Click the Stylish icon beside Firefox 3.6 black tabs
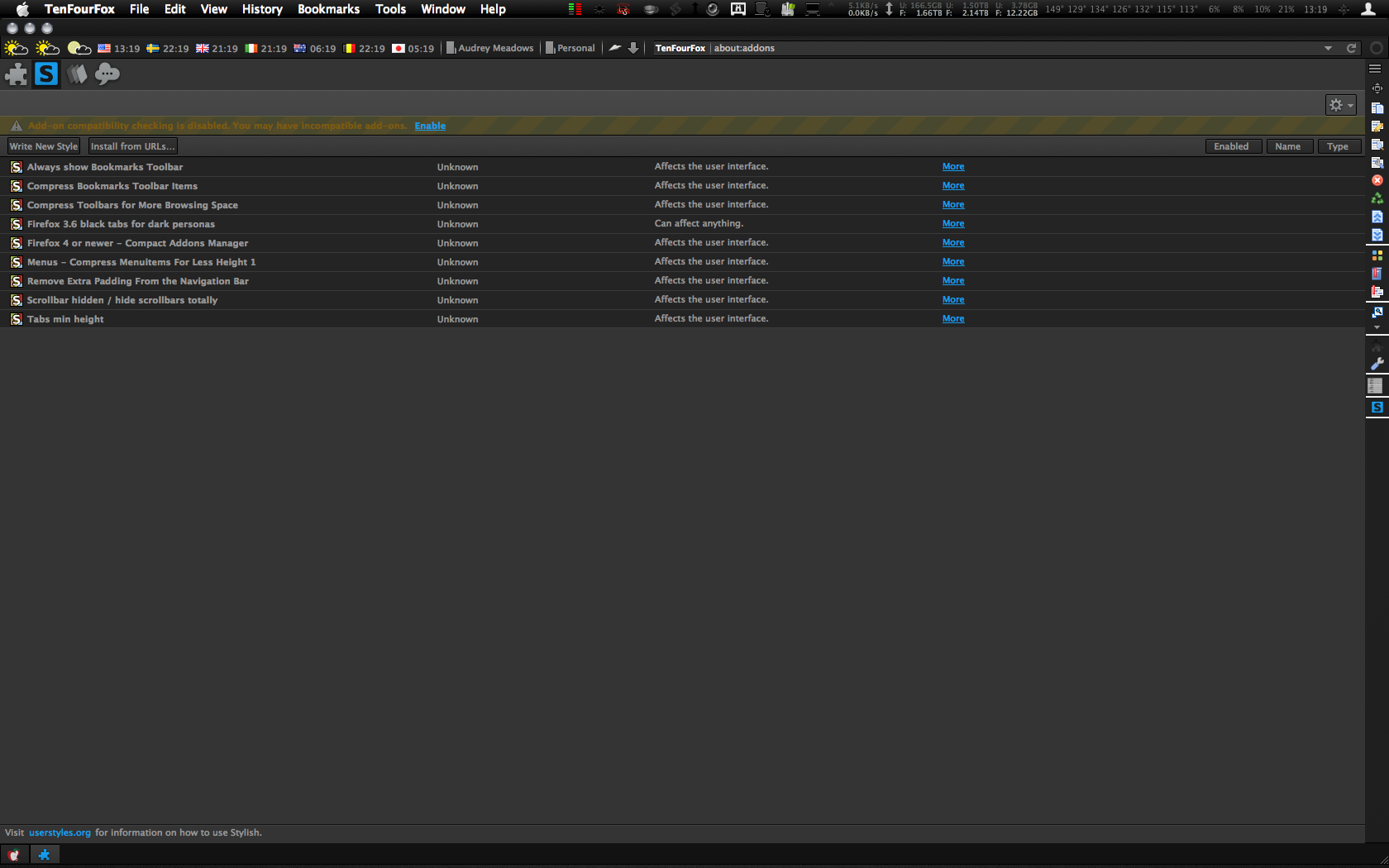The width and height of the screenshot is (1389, 868). [17, 224]
